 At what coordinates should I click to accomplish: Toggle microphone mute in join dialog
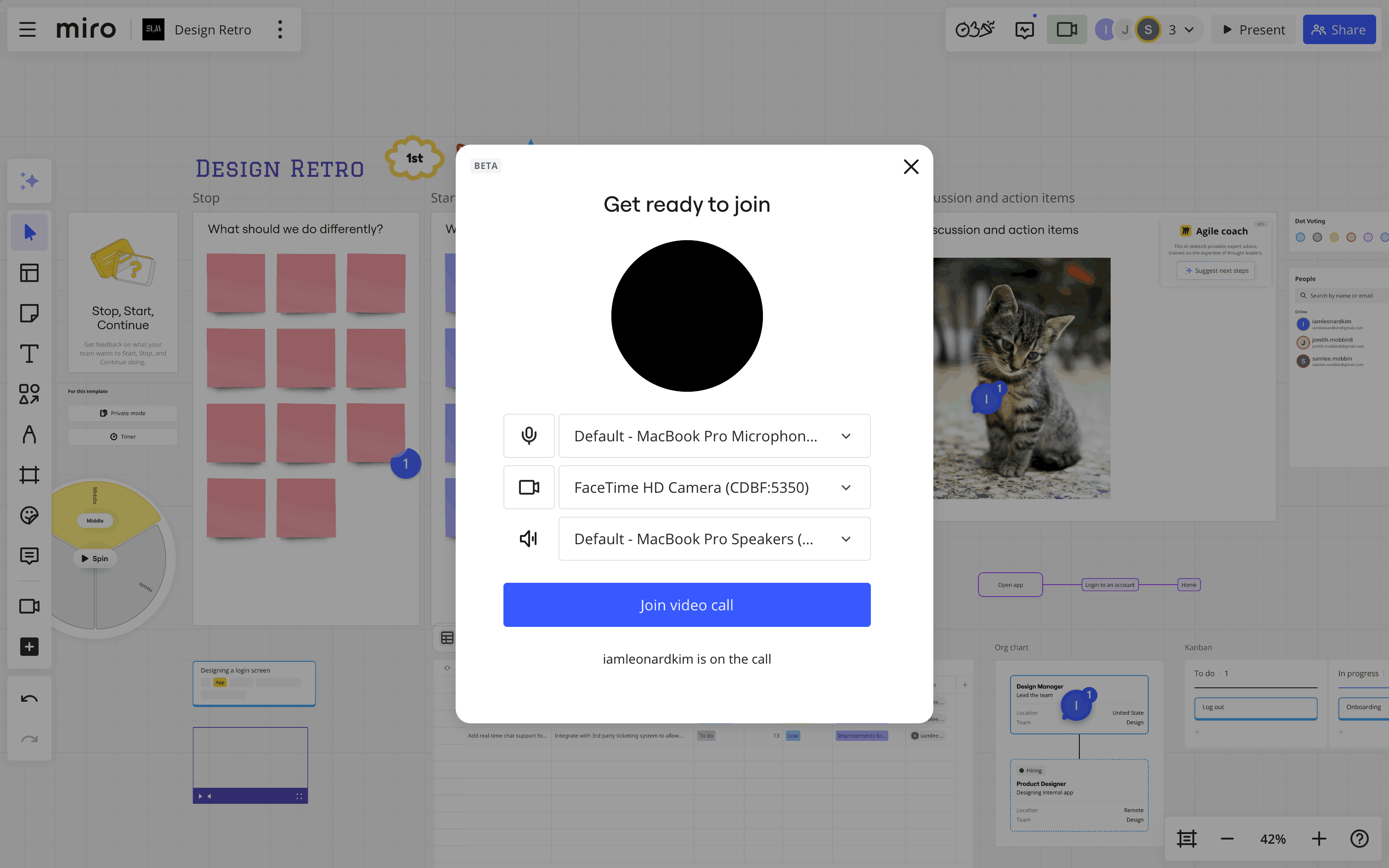(x=529, y=436)
